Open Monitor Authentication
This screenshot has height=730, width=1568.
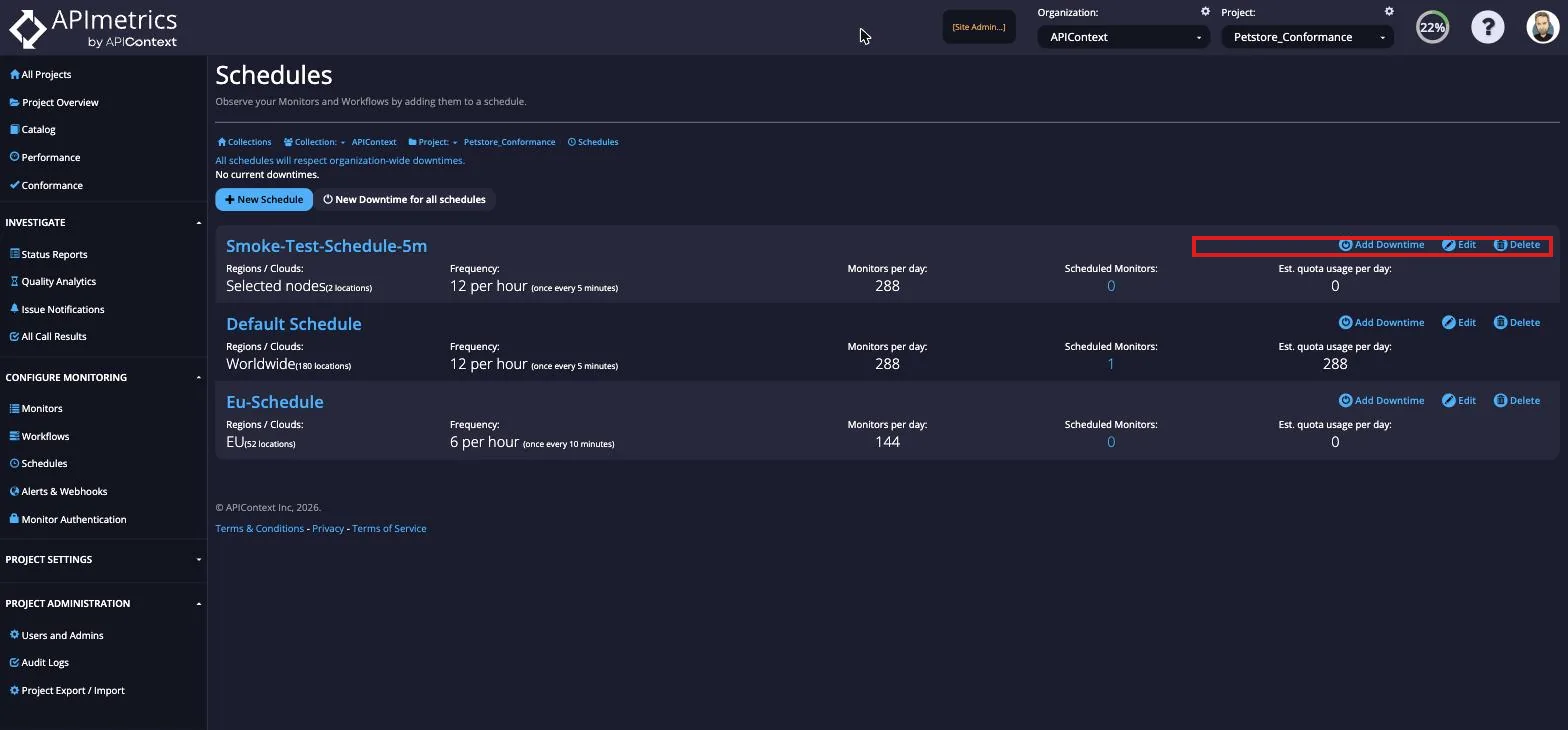coord(67,519)
